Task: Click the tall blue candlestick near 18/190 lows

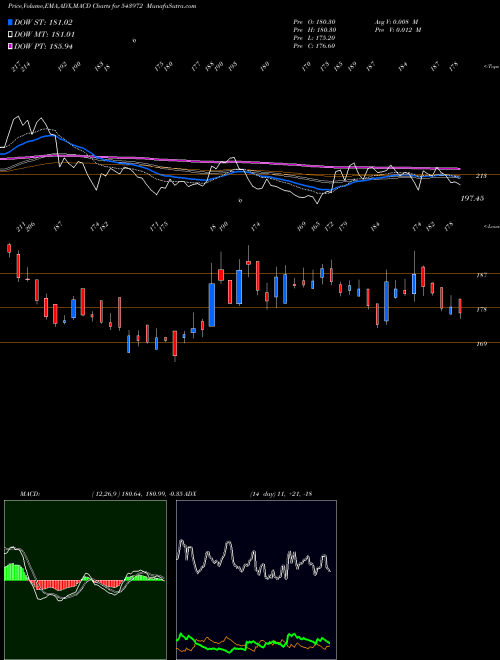Action: [212, 305]
